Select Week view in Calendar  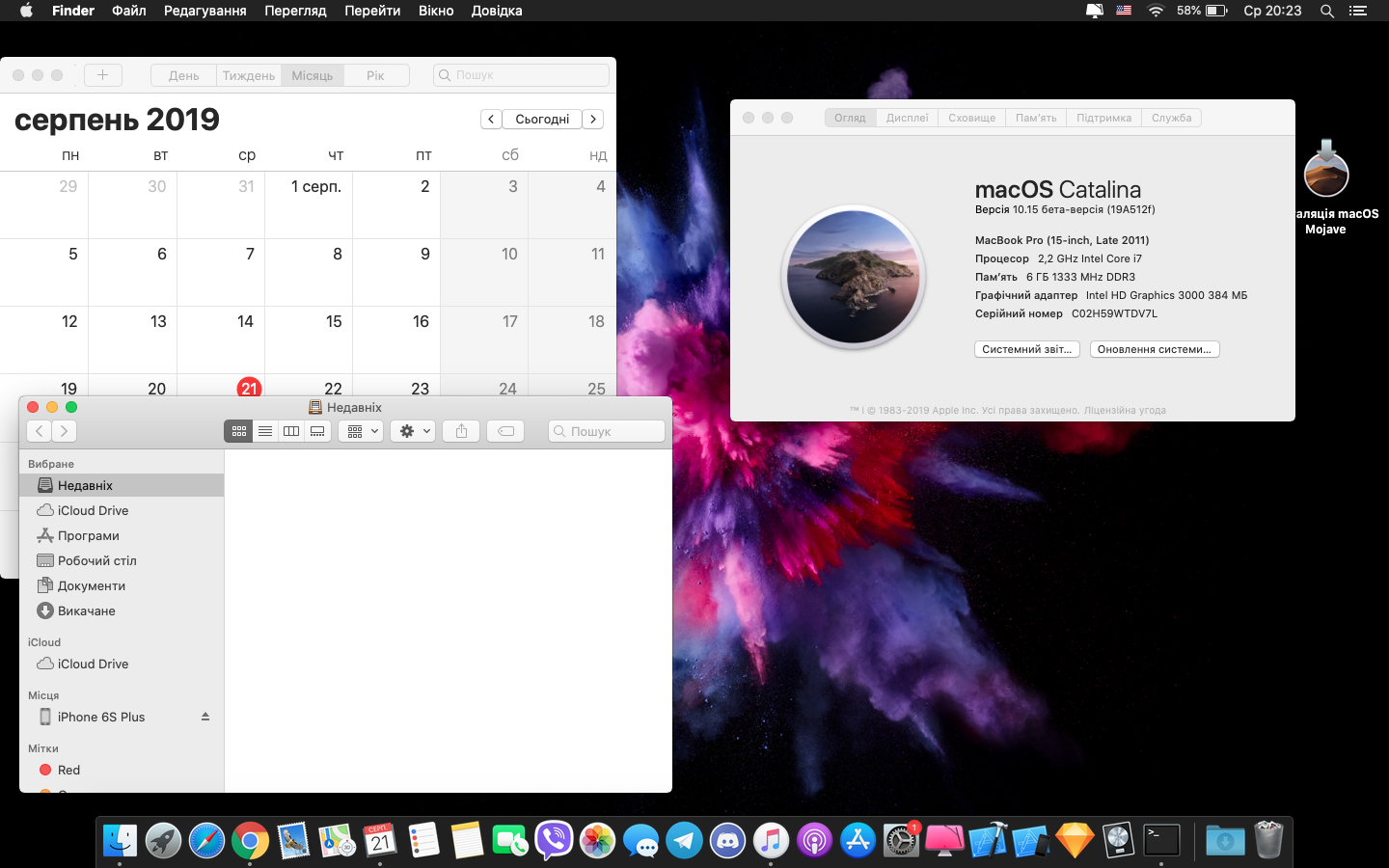click(248, 75)
